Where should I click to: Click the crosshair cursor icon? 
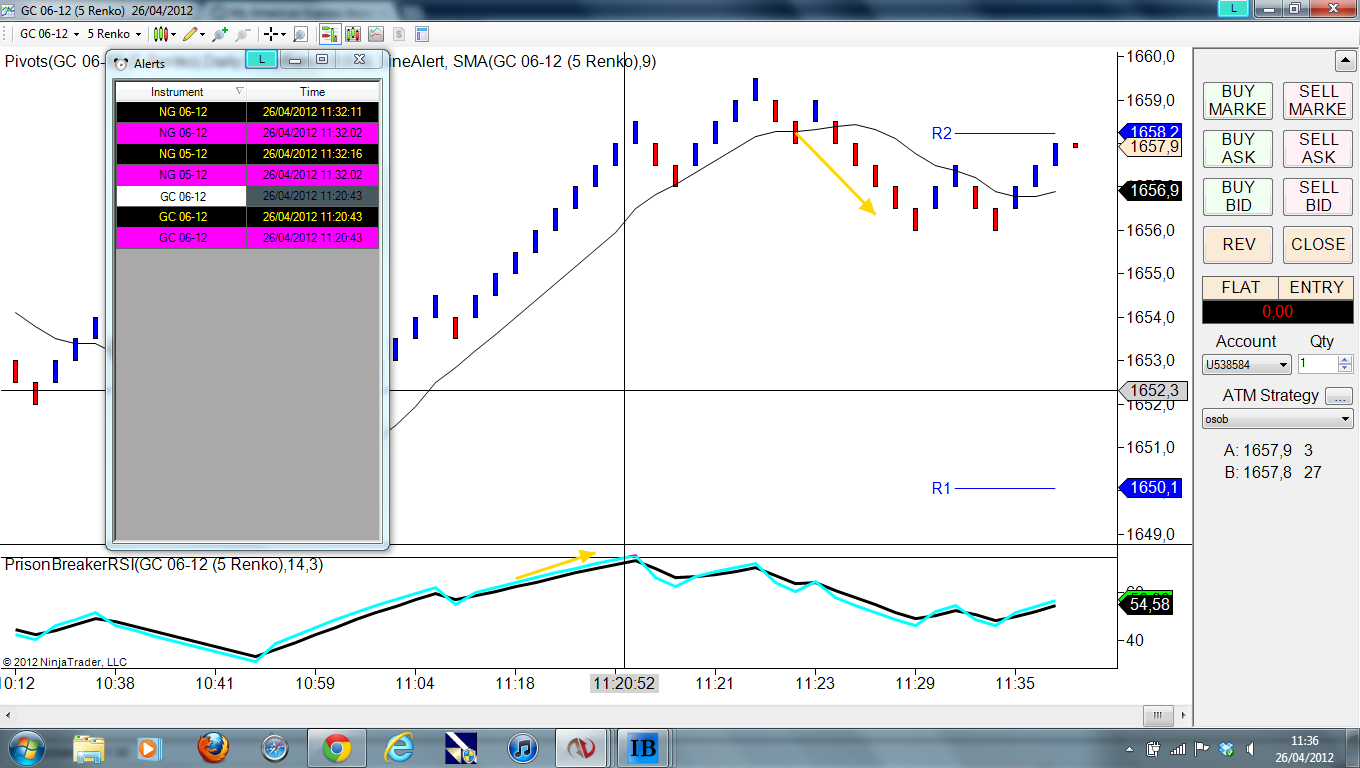pos(271,34)
